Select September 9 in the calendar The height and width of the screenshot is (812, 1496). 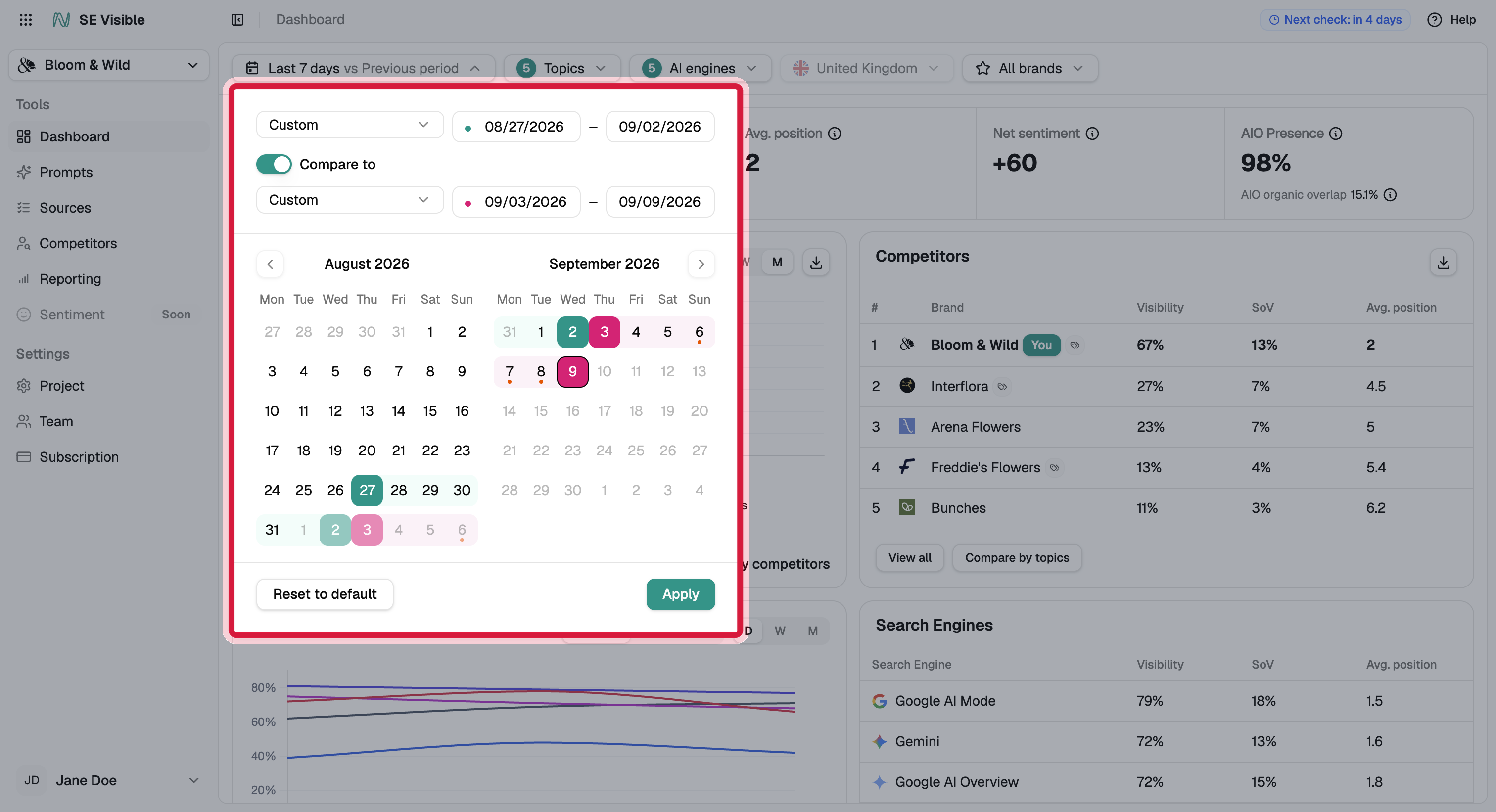point(572,371)
